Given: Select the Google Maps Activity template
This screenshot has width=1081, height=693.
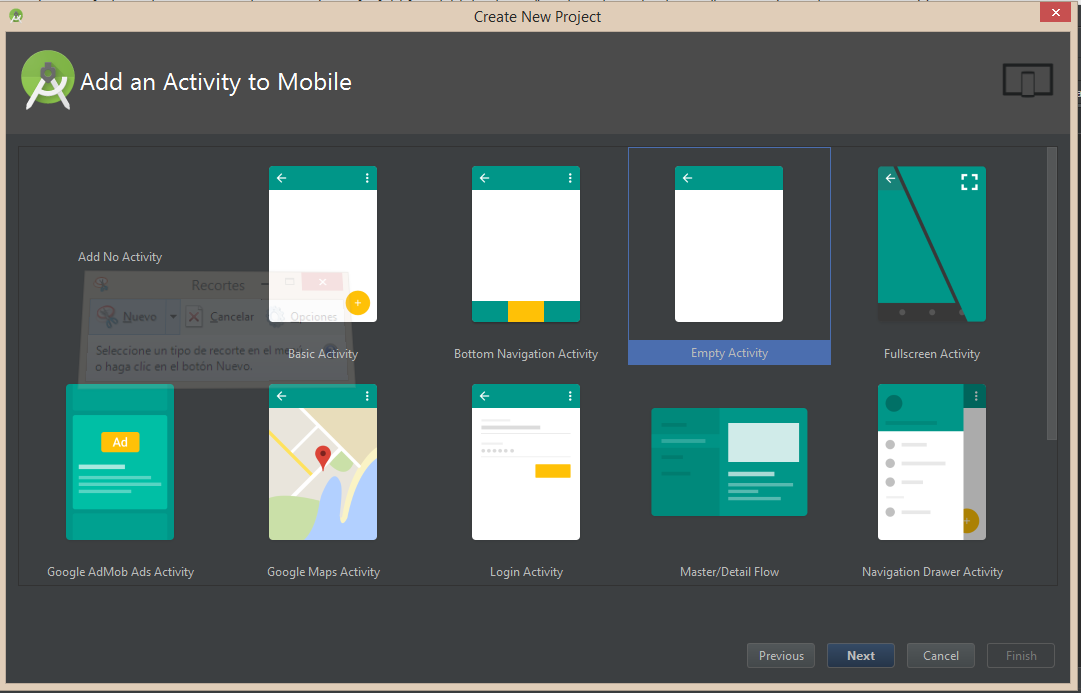Looking at the screenshot, I should (322, 462).
